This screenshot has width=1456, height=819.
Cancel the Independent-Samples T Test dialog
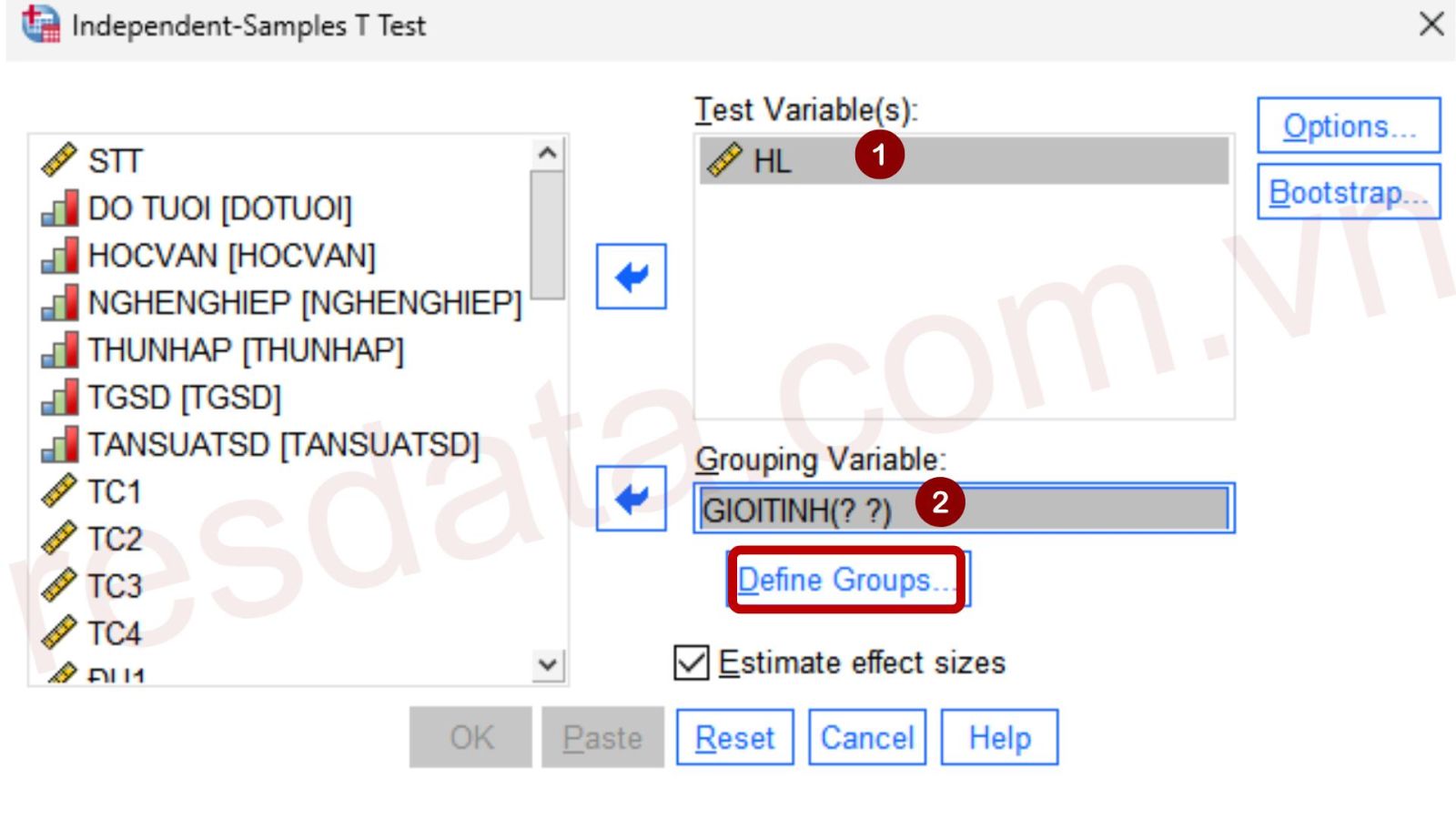click(866, 737)
